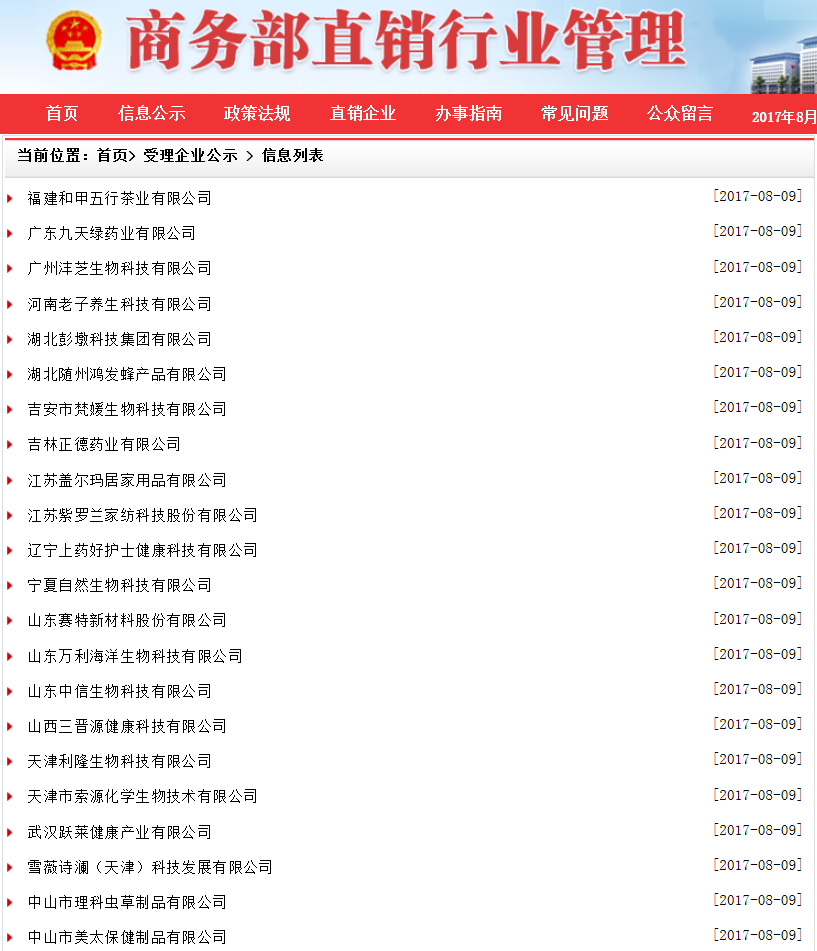The width and height of the screenshot is (817, 951).
Task: Click red arrow bullet beside 吉林正德药业有限公司
Action: (10, 445)
